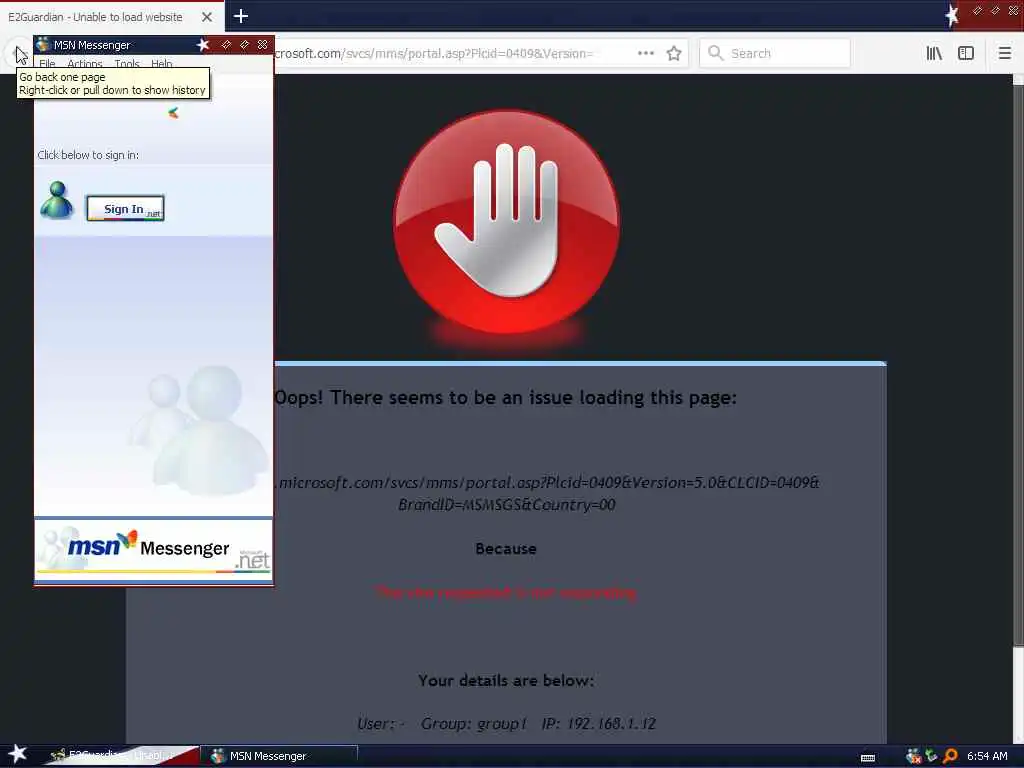Maximize the MSN Messenger window
1024x768 pixels.
pyautogui.click(x=244, y=44)
